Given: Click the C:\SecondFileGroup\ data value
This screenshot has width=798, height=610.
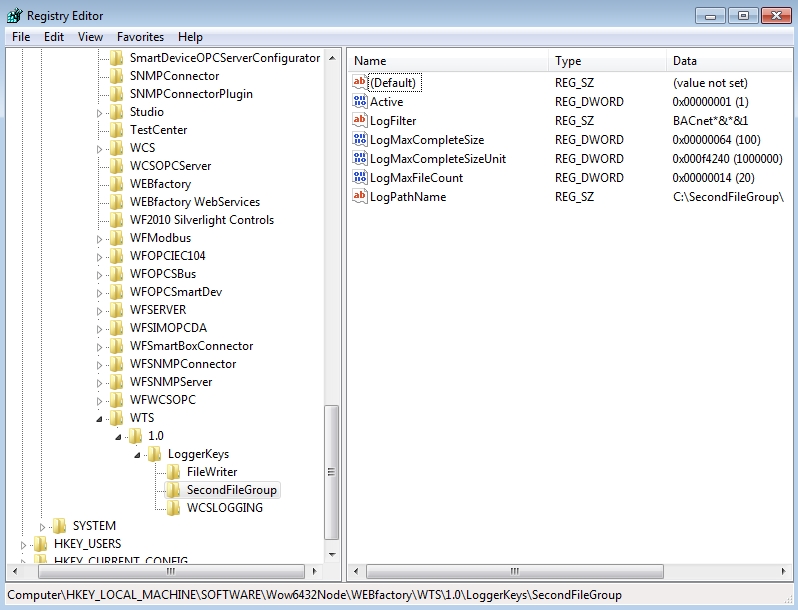Looking at the screenshot, I should [x=728, y=197].
